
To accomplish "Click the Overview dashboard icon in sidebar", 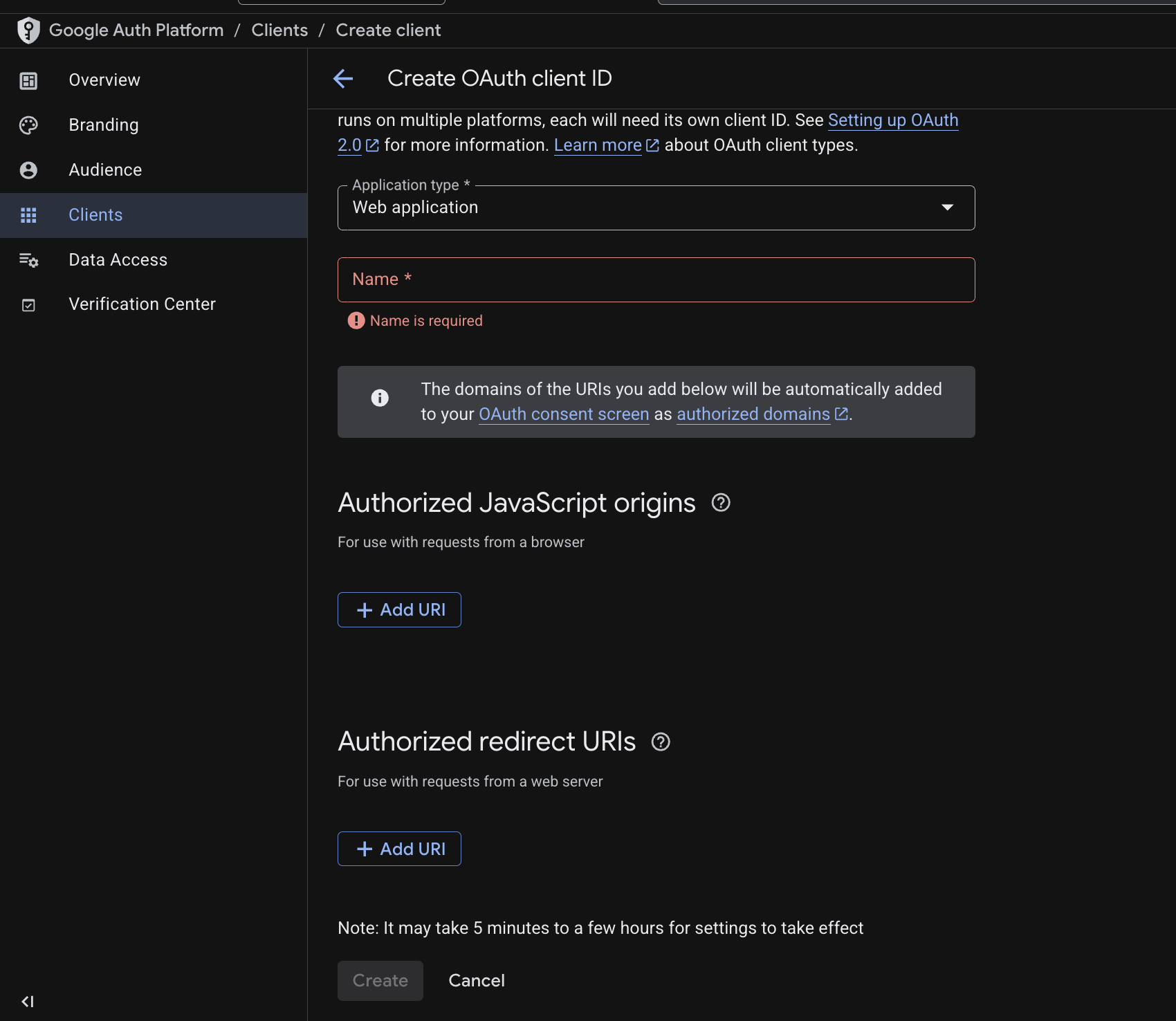I will tap(28, 81).
